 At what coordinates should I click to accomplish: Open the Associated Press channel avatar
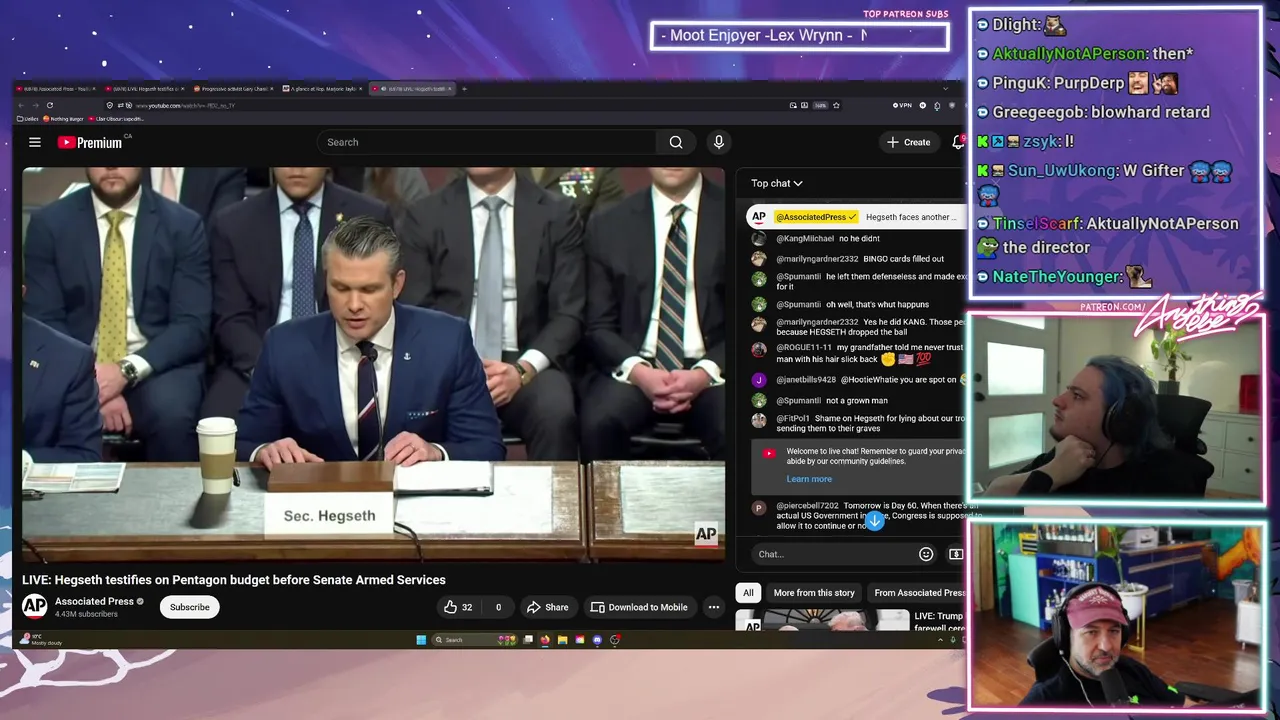(x=35, y=606)
